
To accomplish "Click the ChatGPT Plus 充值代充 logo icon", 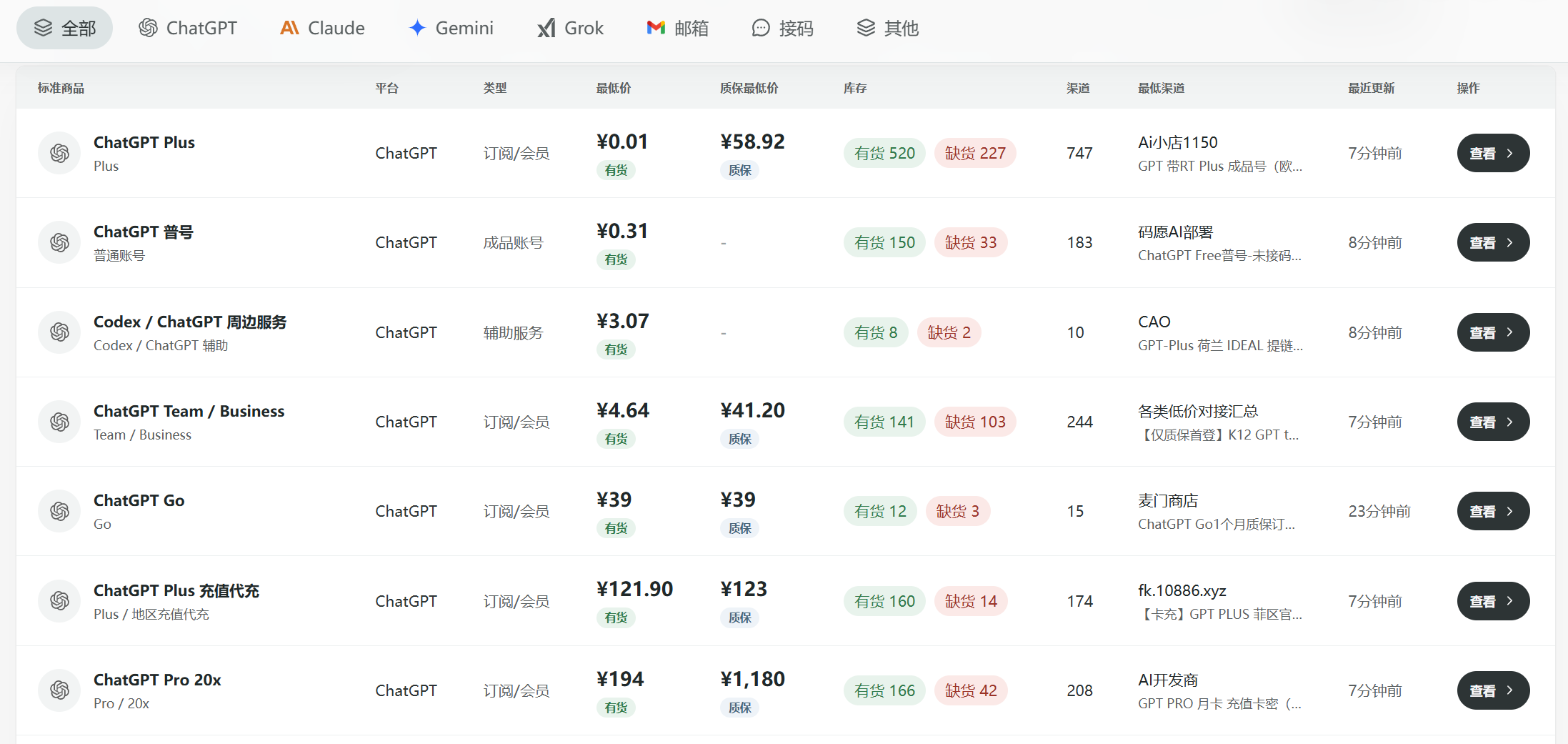I will click(59, 601).
